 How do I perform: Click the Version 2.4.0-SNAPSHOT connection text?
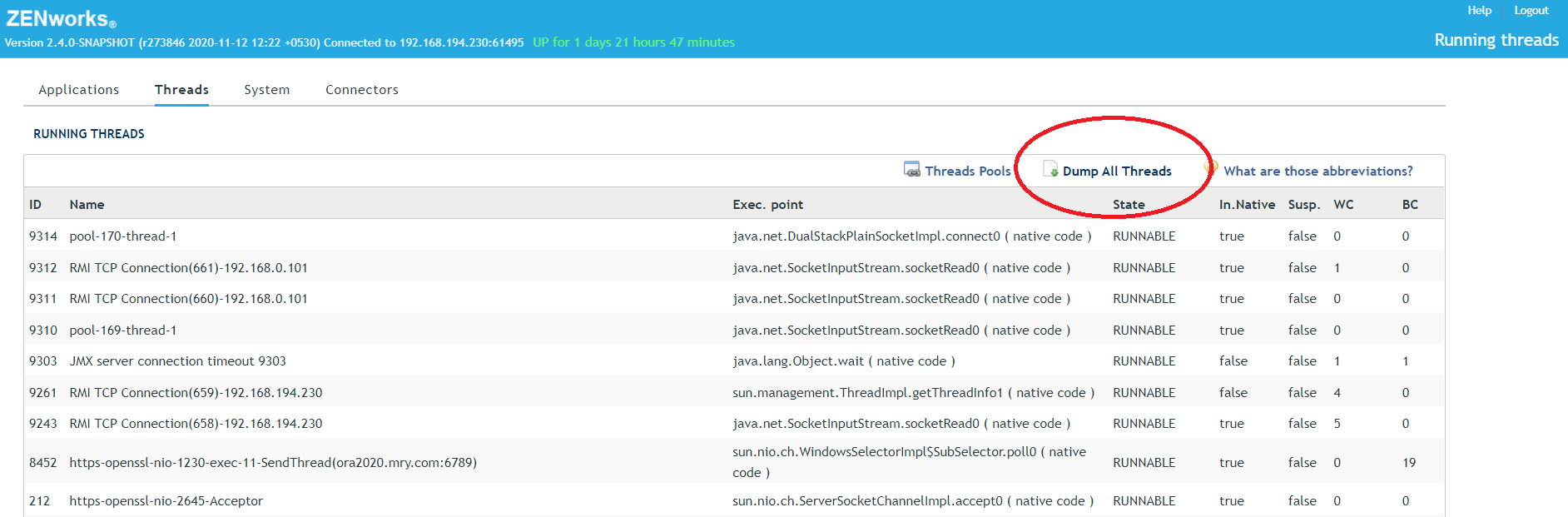[x=264, y=42]
